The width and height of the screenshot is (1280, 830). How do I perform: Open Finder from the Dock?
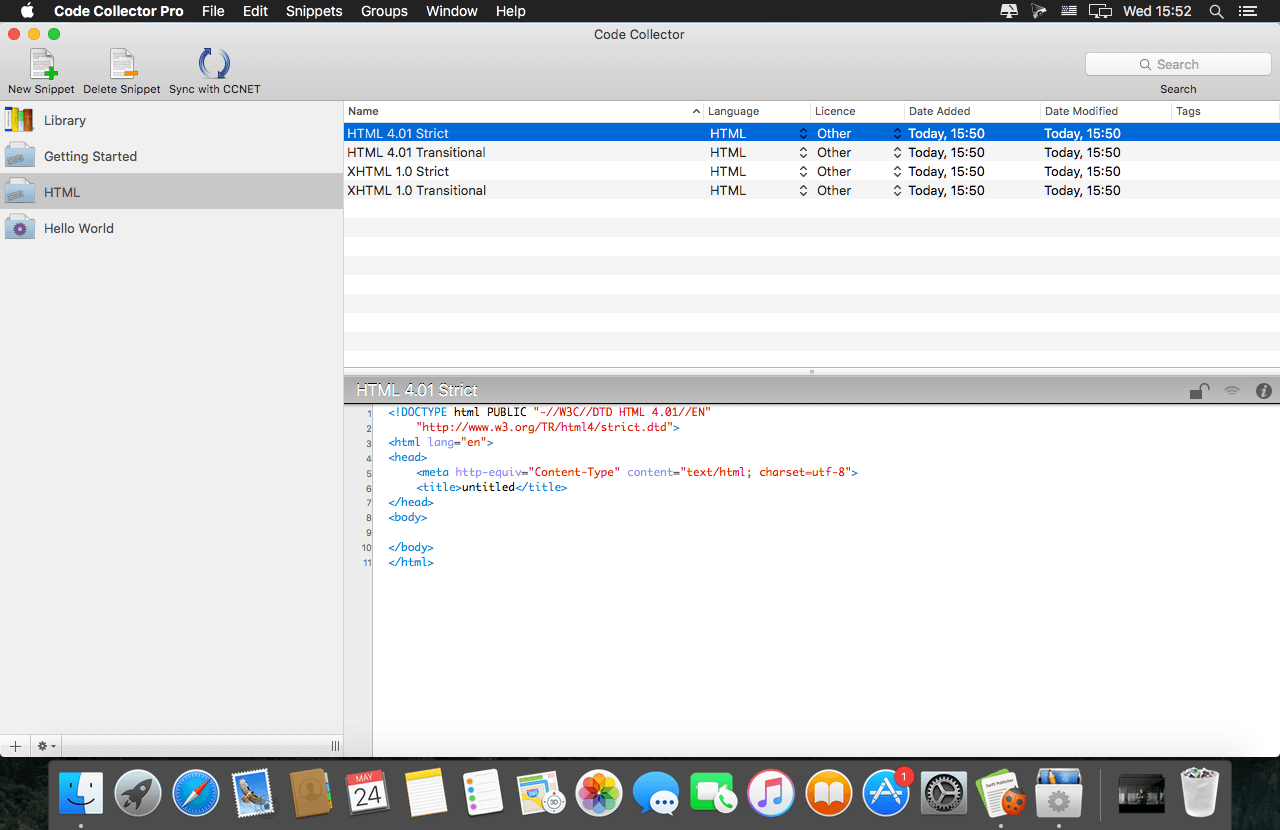tap(81, 794)
